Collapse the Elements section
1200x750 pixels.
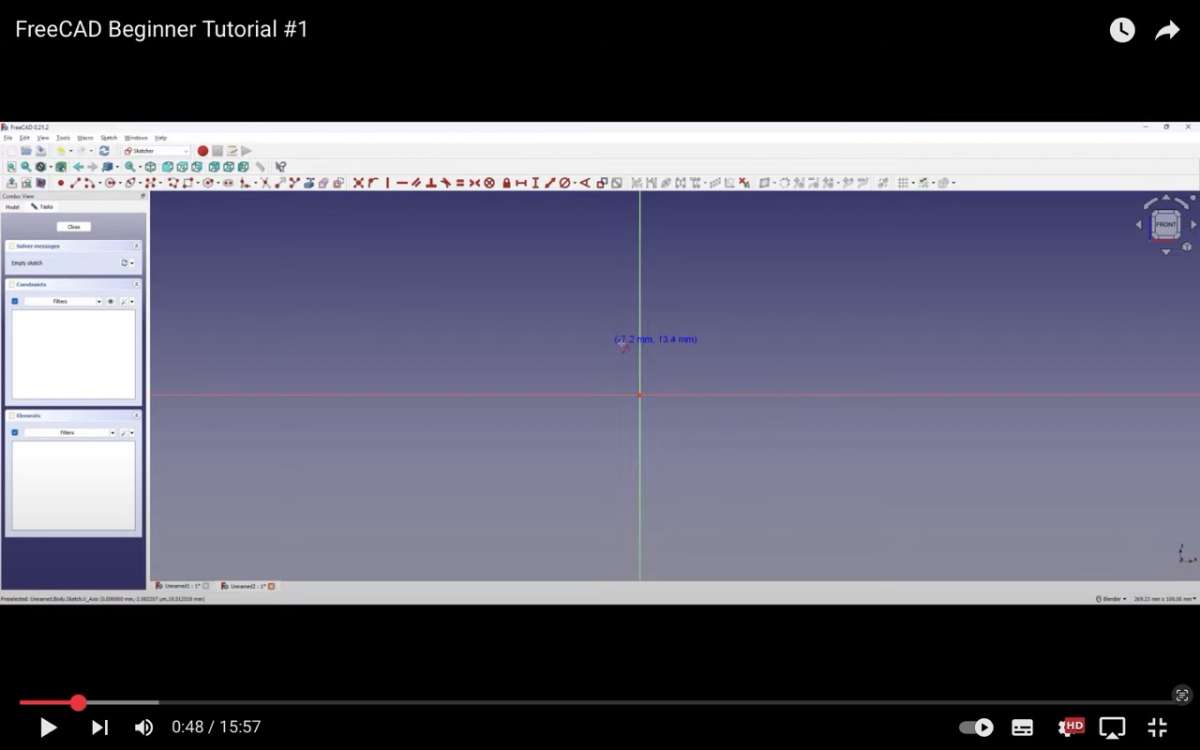[136, 416]
